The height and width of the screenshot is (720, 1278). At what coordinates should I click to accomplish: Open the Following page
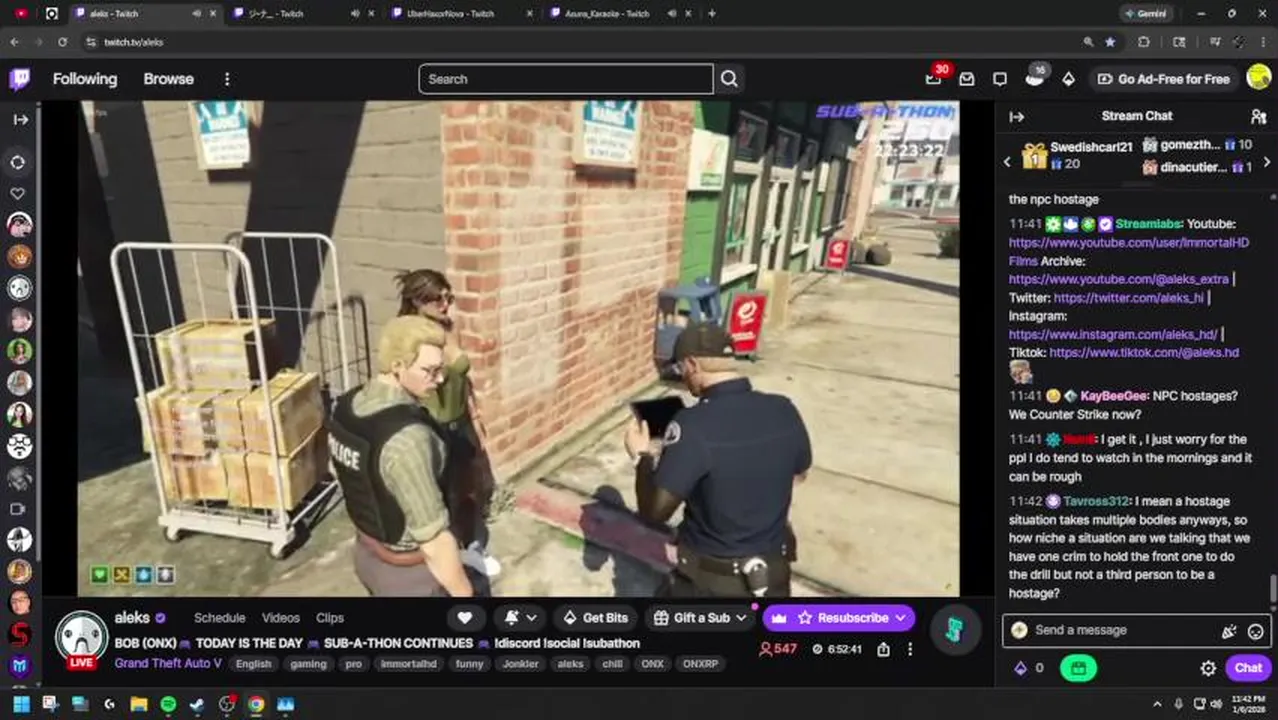[85, 79]
